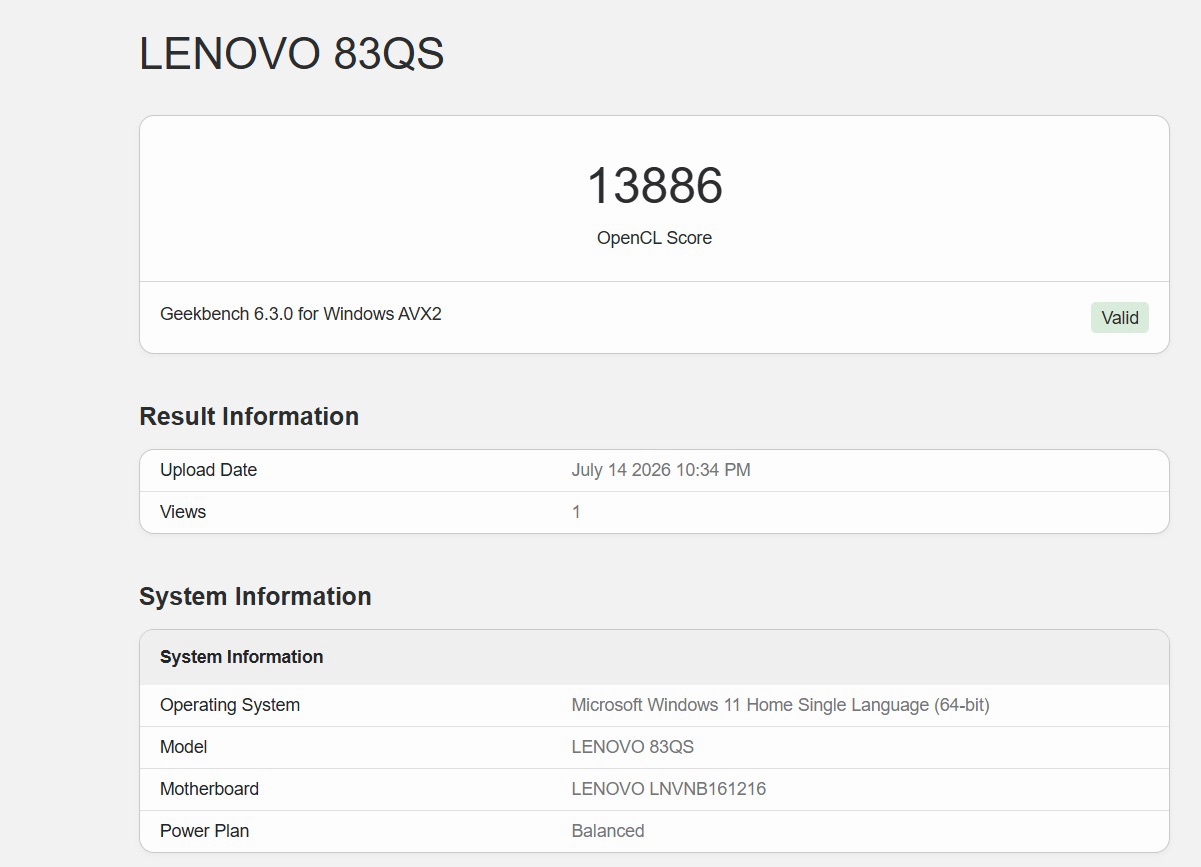Click the Power Plan label
1201x867 pixels.
pos(204,831)
